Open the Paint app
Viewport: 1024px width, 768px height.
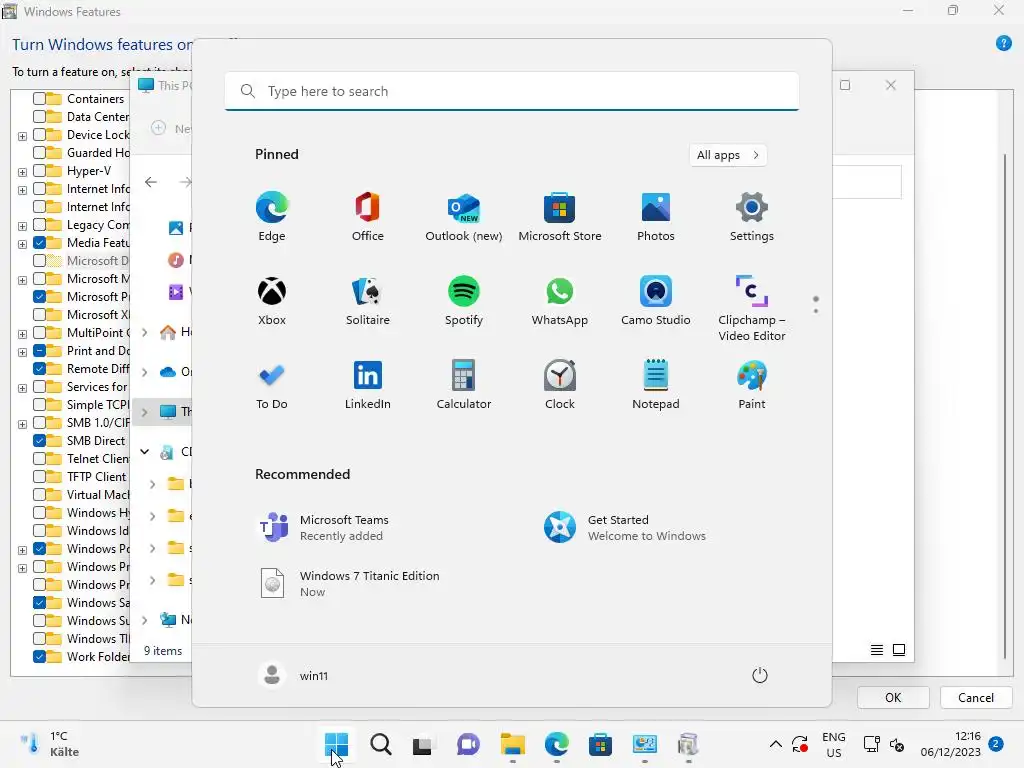[752, 385]
